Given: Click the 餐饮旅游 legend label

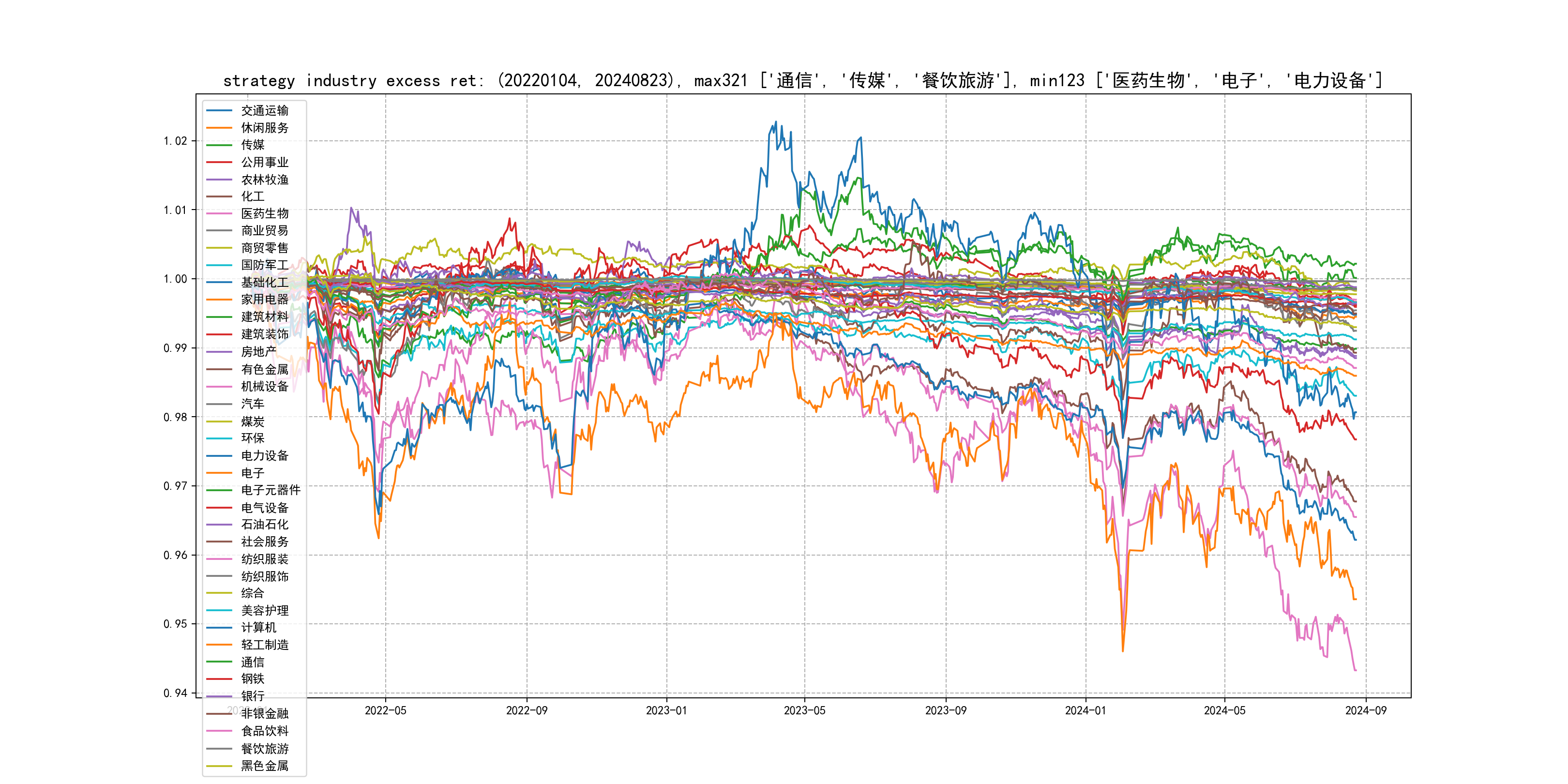Looking at the screenshot, I should click(x=264, y=749).
